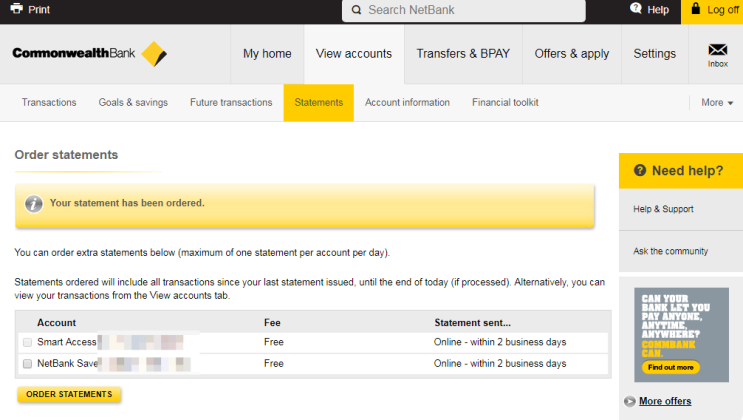743x420 pixels.
Task: Click the CommBank Can advertisement banner
Action: coord(681,335)
